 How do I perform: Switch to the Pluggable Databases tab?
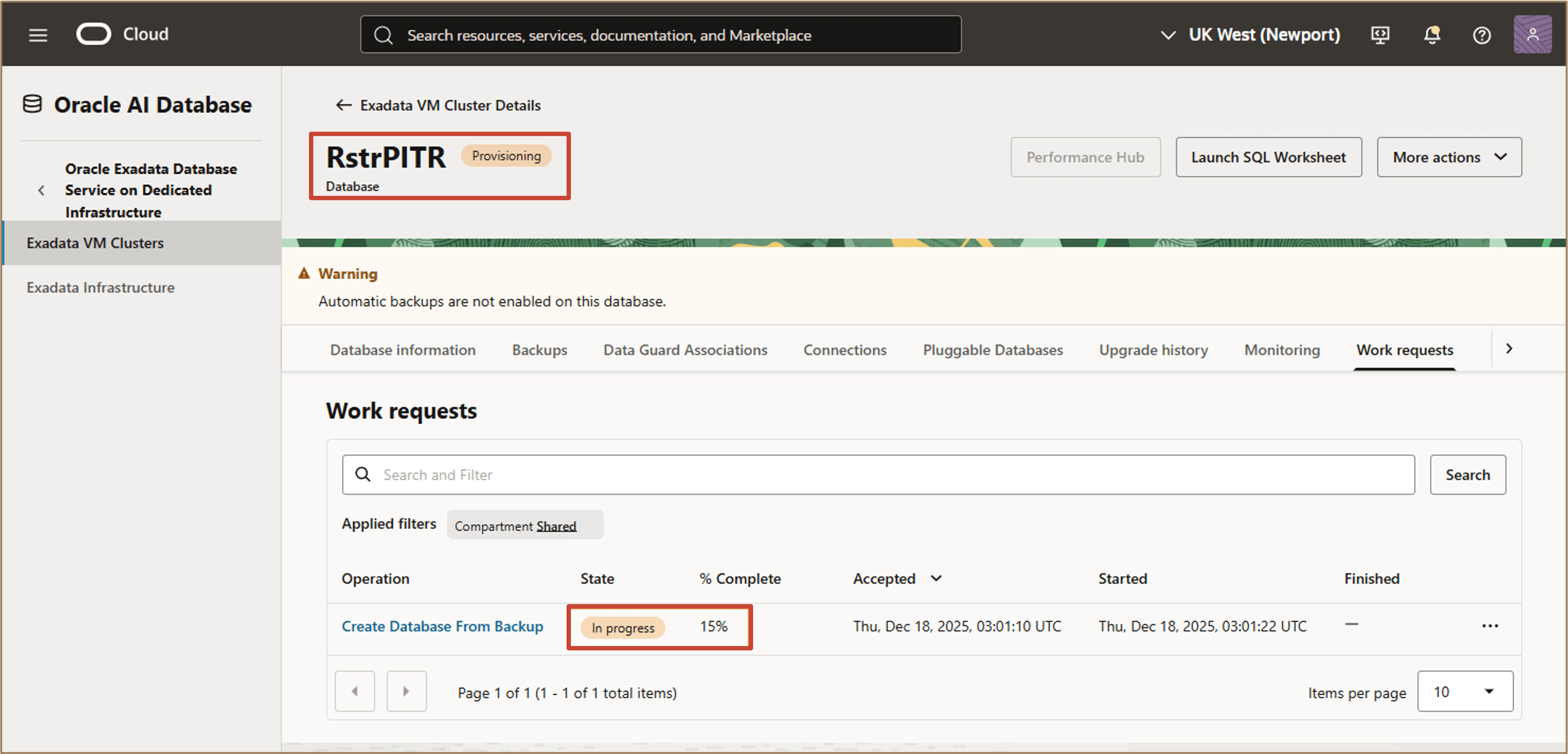pyautogui.click(x=992, y=350)
